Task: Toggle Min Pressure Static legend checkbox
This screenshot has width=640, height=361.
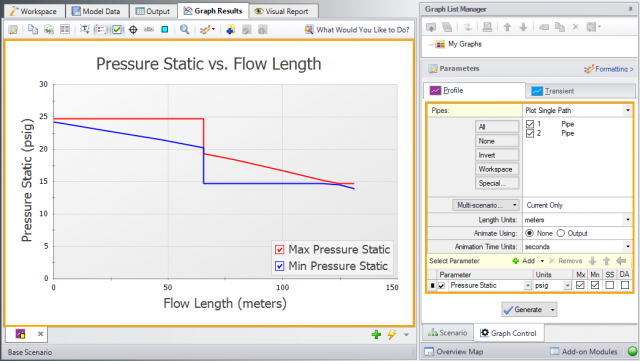Action: (x=280, y=266)
